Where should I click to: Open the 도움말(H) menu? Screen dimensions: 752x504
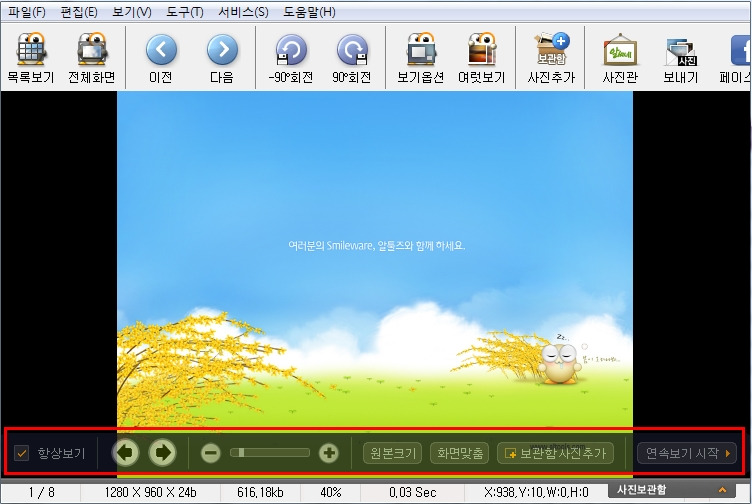(x=309, y=12)
